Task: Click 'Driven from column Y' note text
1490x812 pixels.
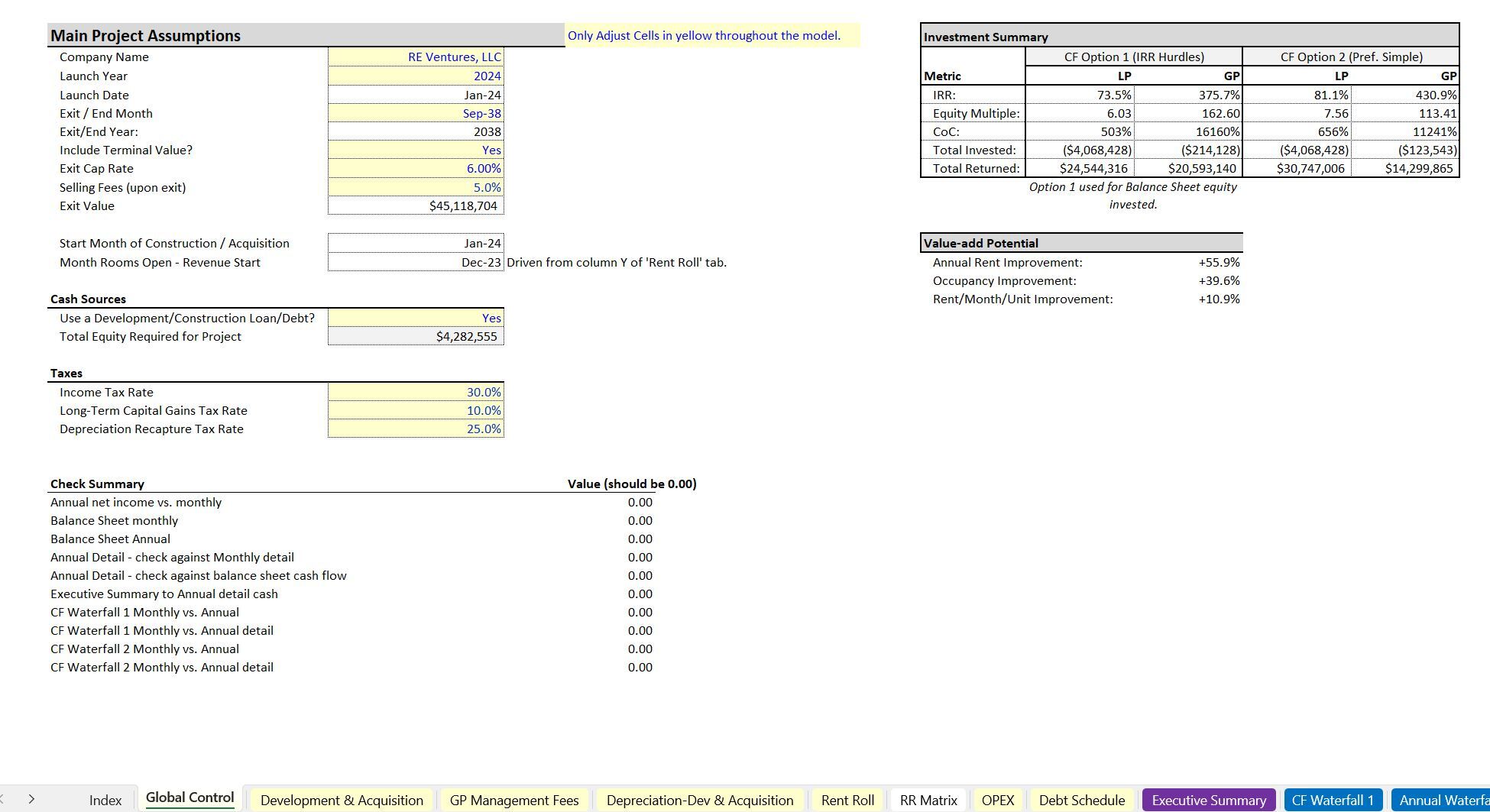Action: (617, 262)
